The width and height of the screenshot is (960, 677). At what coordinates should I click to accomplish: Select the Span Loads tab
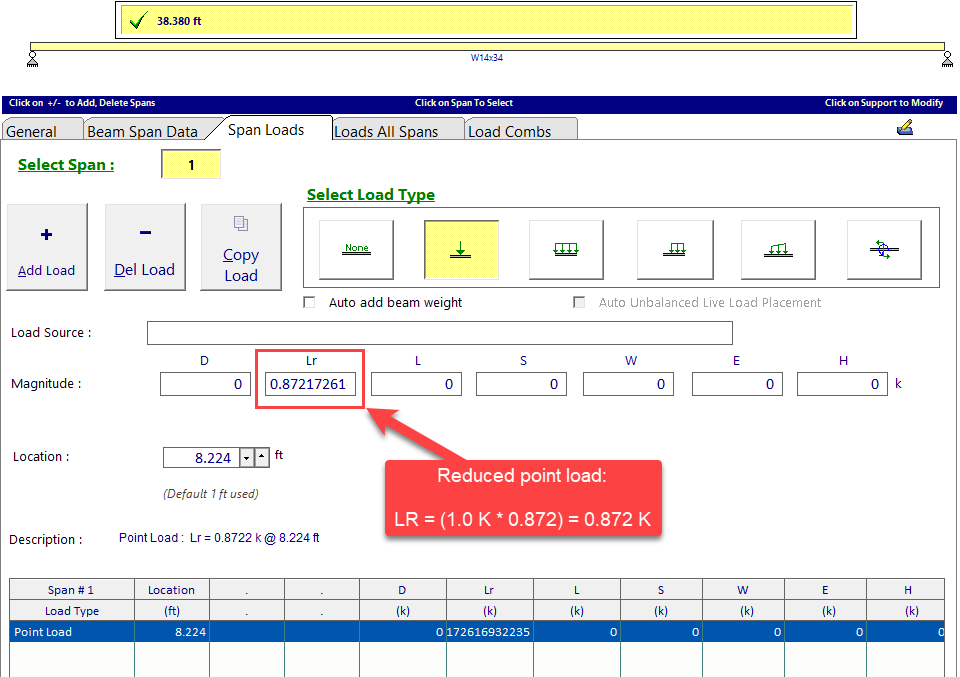(270, 129)
